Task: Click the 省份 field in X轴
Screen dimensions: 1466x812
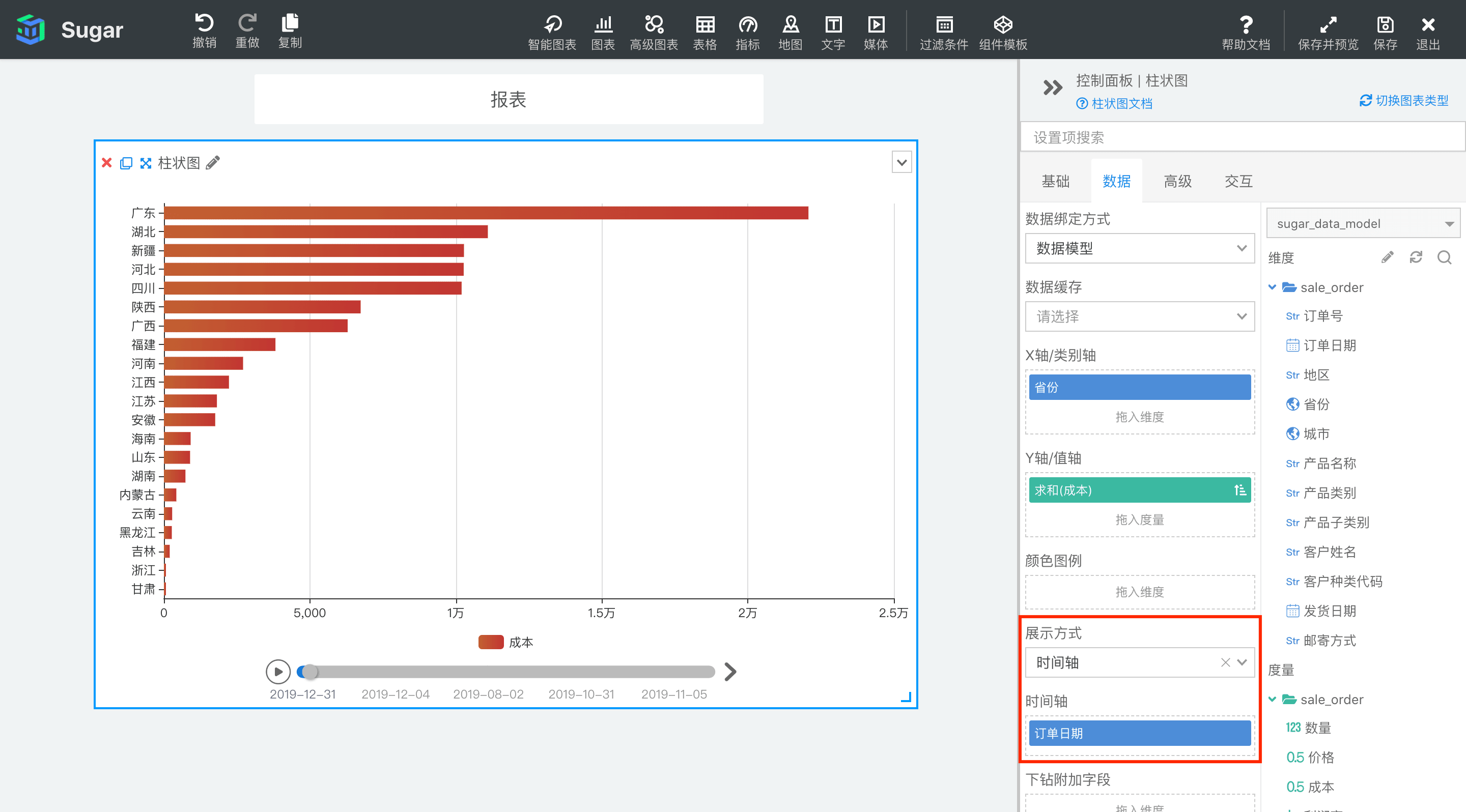Action: click(x=1139, y=387)
